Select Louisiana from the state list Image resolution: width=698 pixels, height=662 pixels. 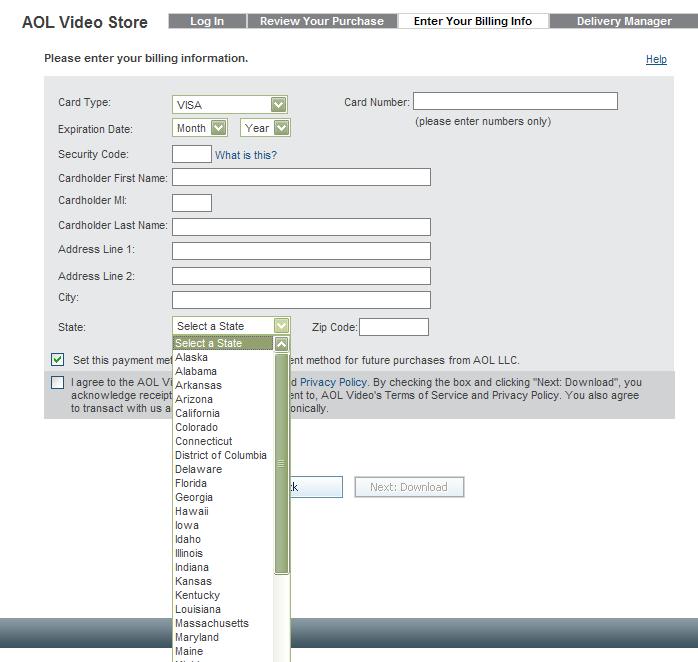coord(223,609)
